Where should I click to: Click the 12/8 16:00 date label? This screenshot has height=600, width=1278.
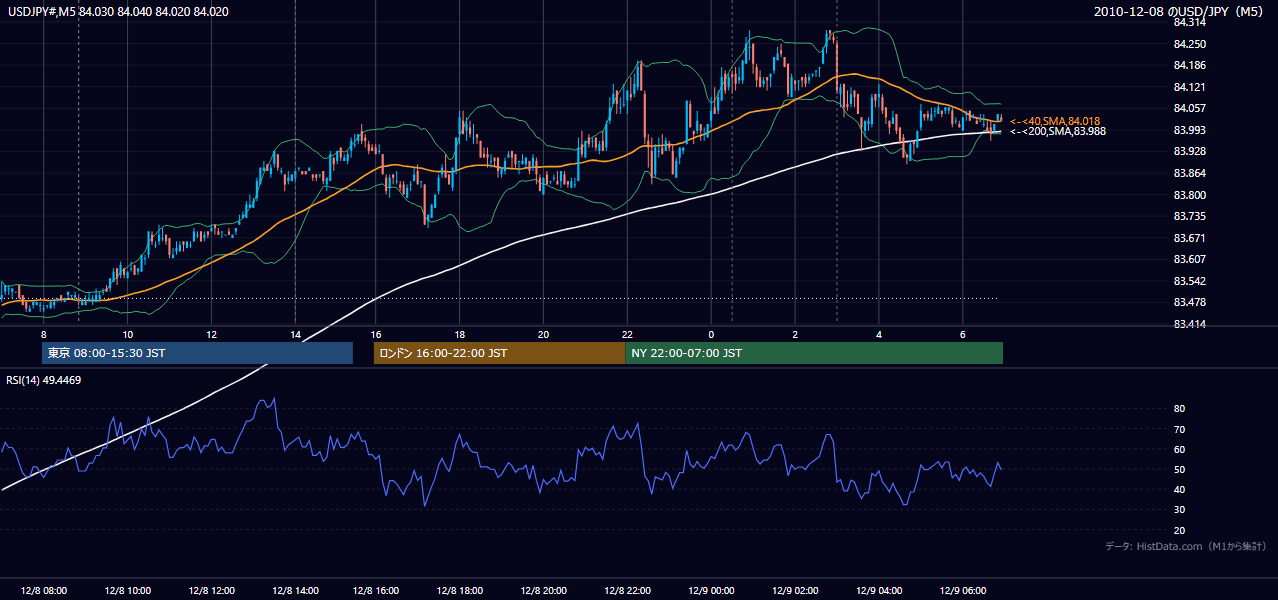[375, 590]
